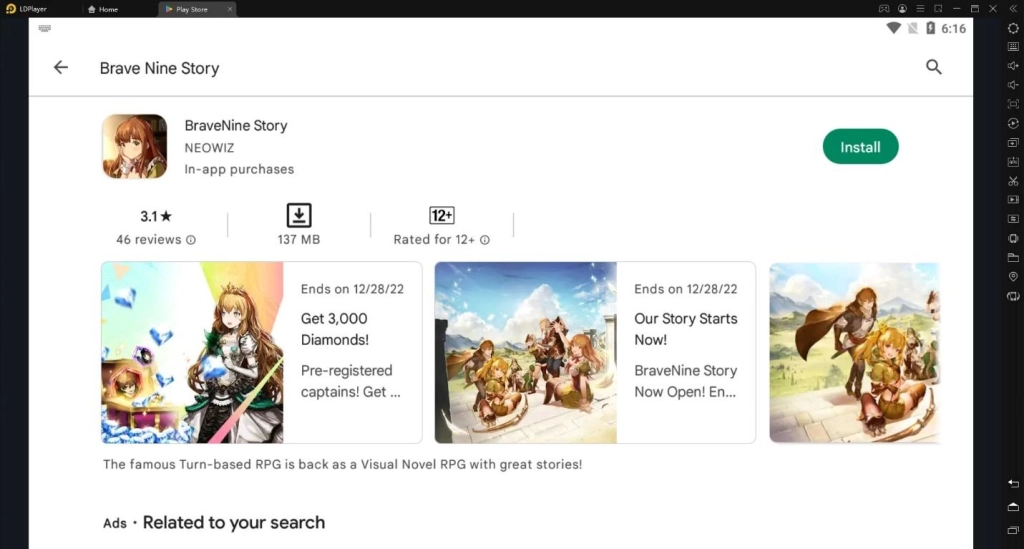
Task: Click the 12+ content rating badge
Action: click(x=441, y=215)
